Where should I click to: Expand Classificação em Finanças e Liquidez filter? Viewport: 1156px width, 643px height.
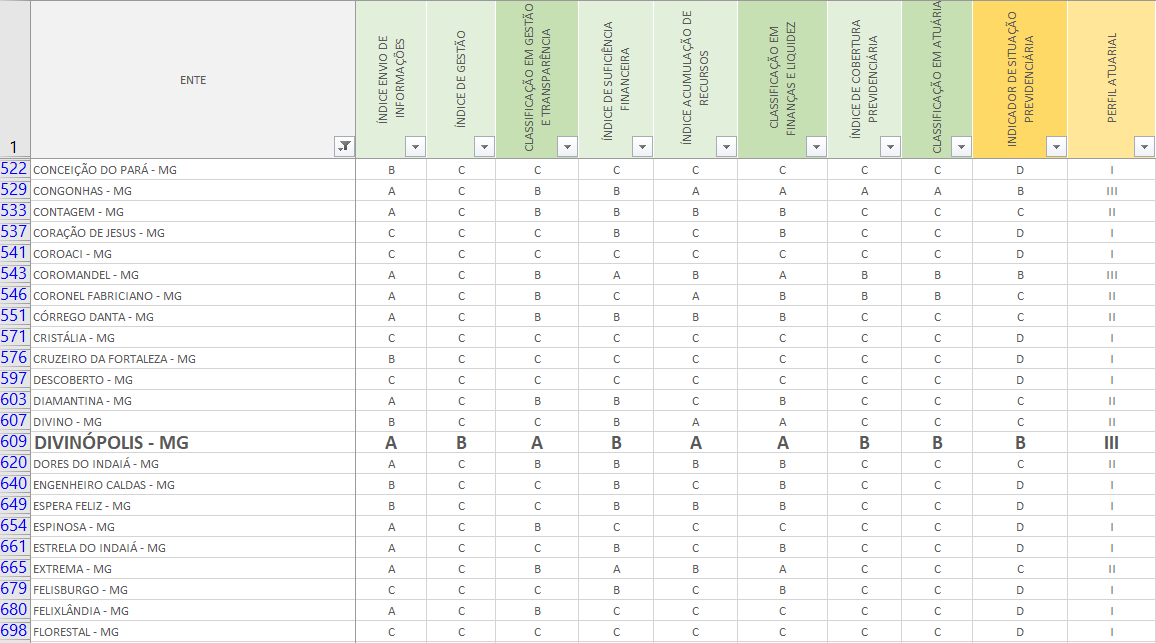pyautogui.click(x=816, y=147)
